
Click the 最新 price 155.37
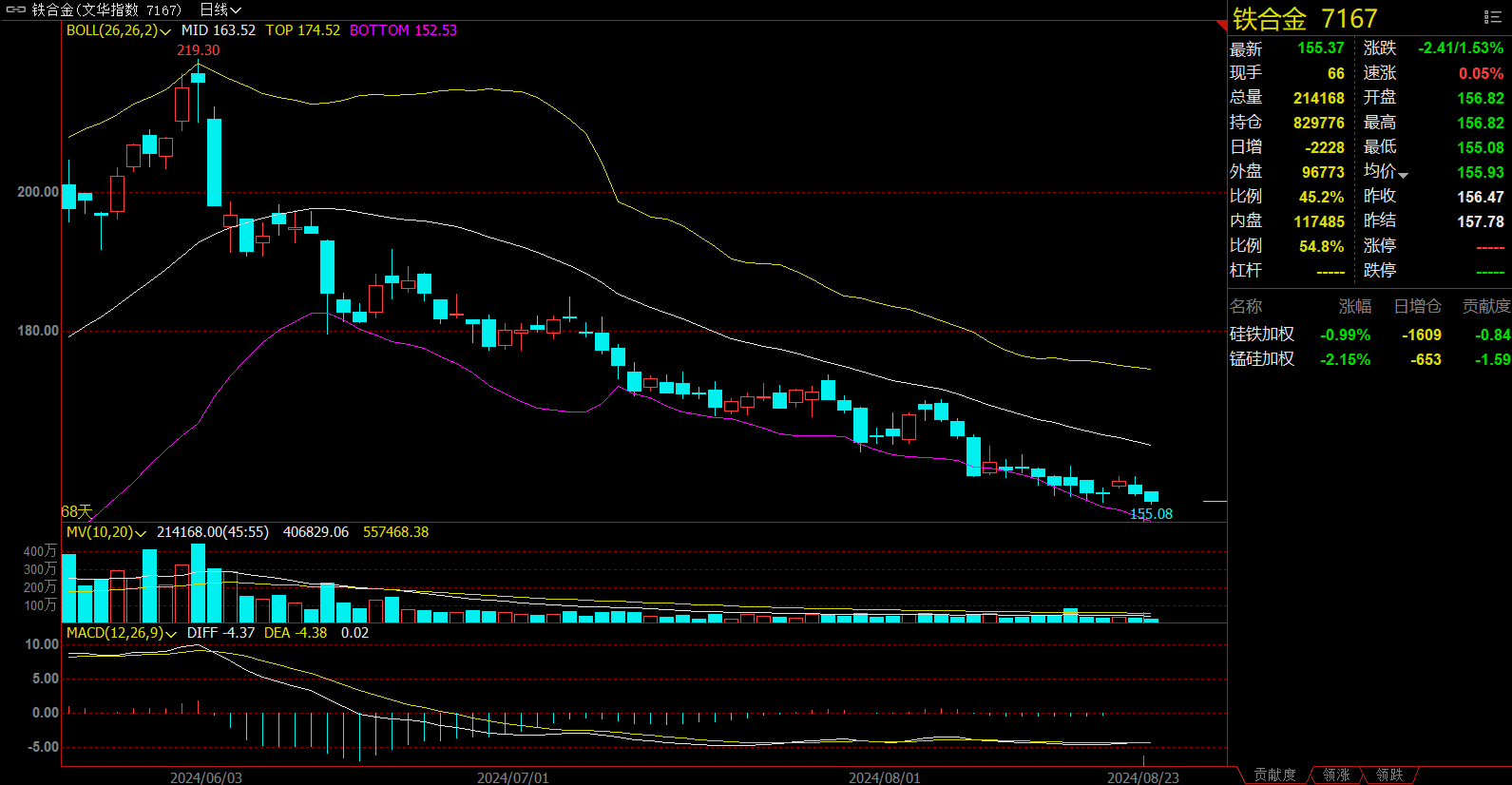(1321, 48)
